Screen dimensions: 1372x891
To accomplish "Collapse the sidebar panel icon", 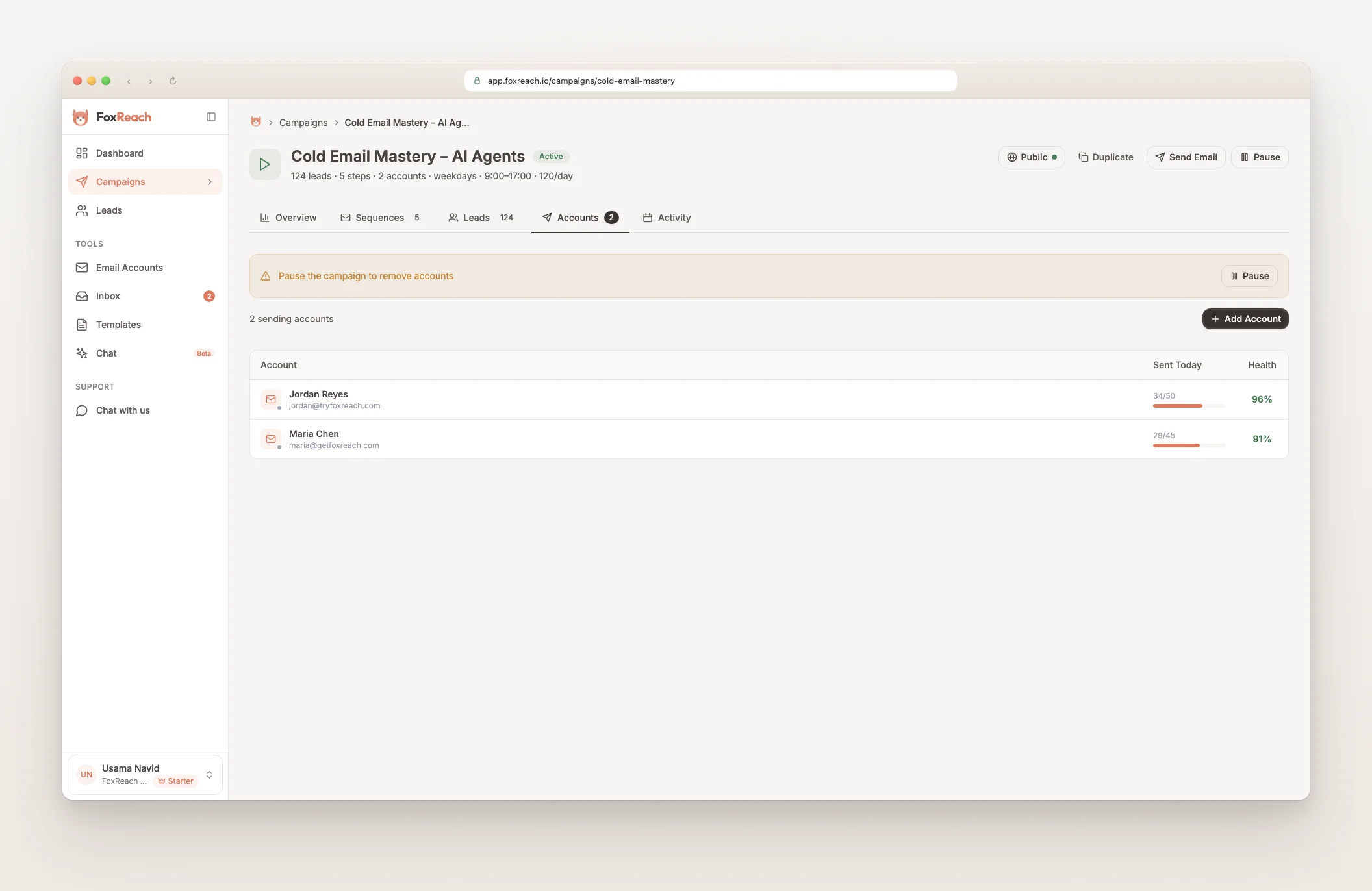I will [211, 117].
